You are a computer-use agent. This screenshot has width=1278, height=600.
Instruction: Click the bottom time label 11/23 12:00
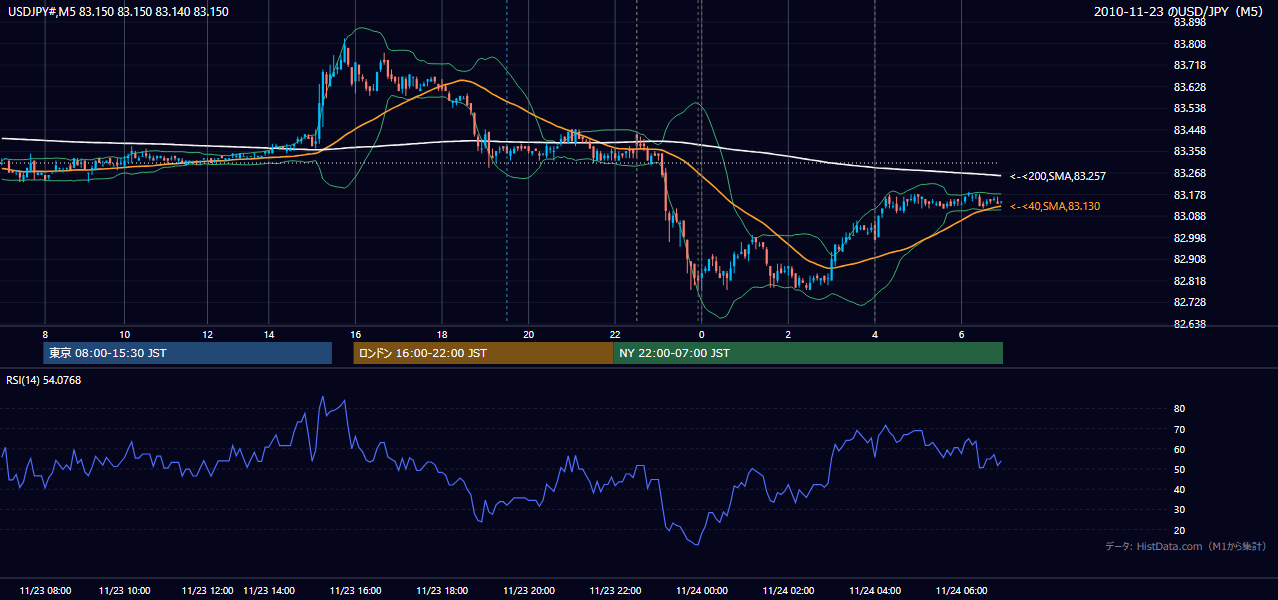pyautogui.click(x=208, y=590)
